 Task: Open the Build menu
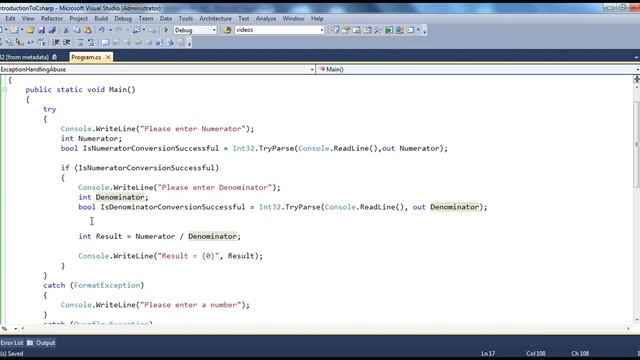101,19
